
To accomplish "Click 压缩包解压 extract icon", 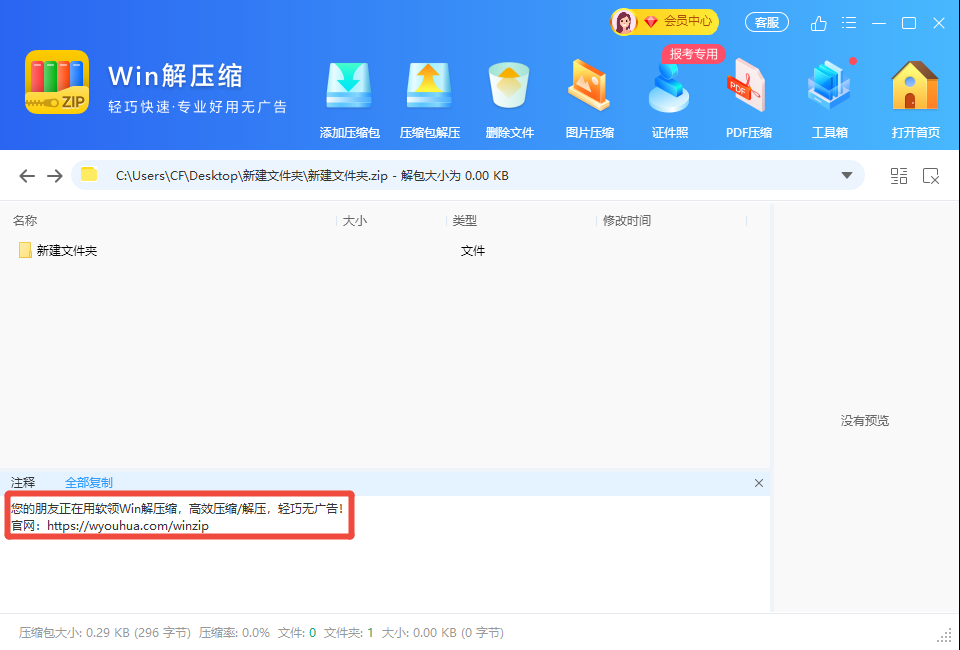I will 429,100.
